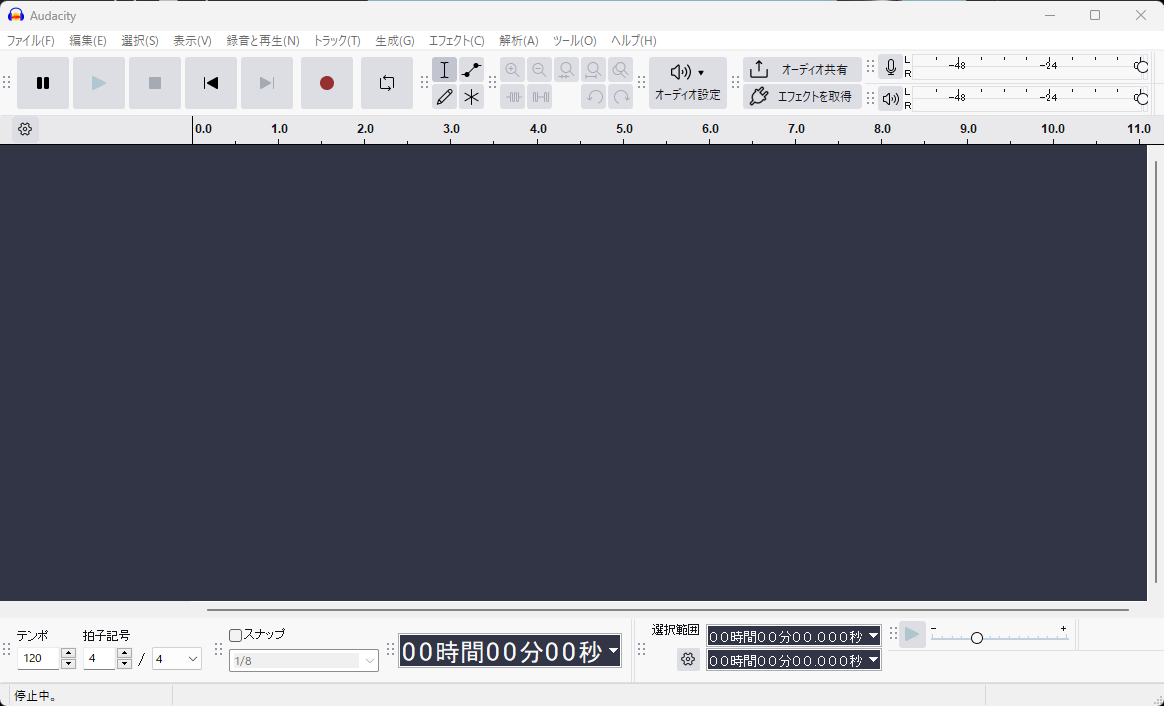The height and width of the screenshot is (706, 1164).
Task: Click the 5.0 mark on the timeline ruler
Action: click(624, 129)
